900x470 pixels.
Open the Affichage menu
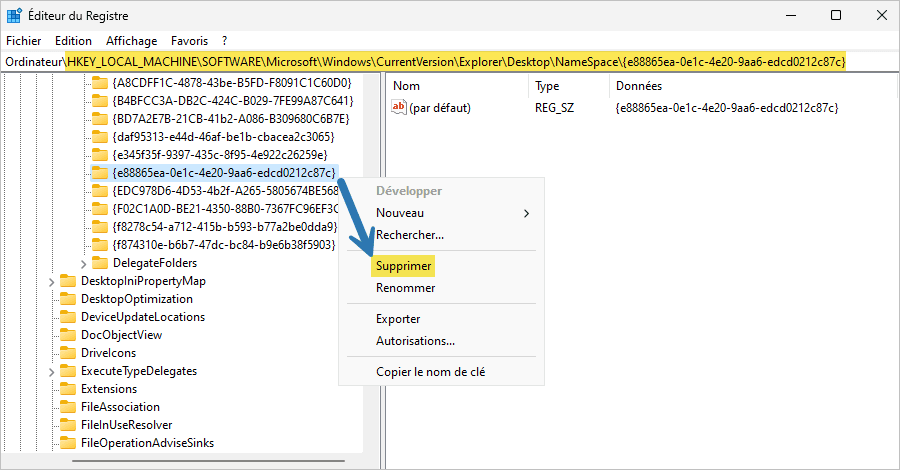click(131, 41)
